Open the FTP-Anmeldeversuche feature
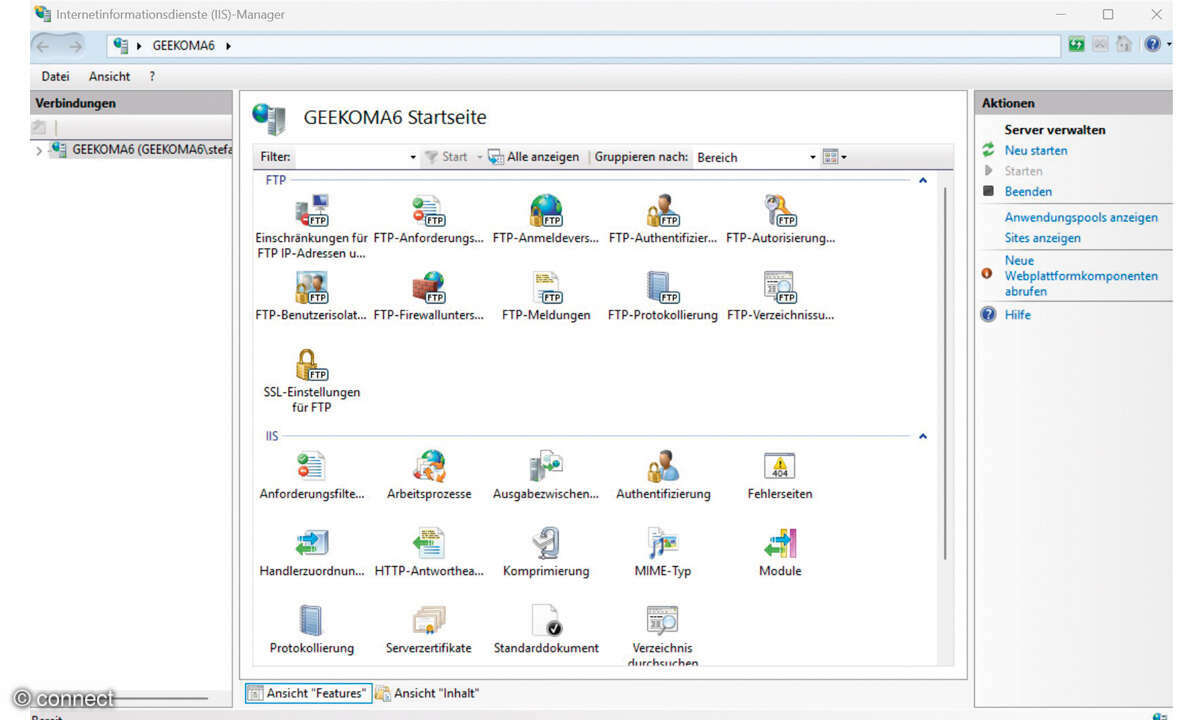 pos(546,220)
